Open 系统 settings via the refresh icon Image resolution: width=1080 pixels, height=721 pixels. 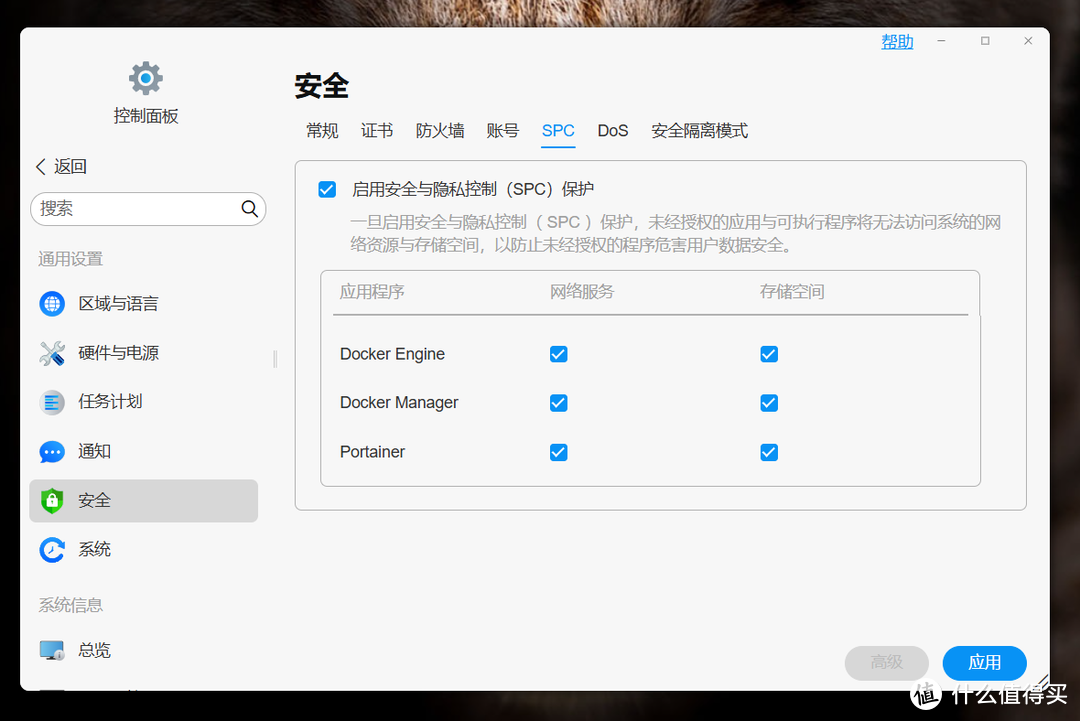tap(52, 549)
